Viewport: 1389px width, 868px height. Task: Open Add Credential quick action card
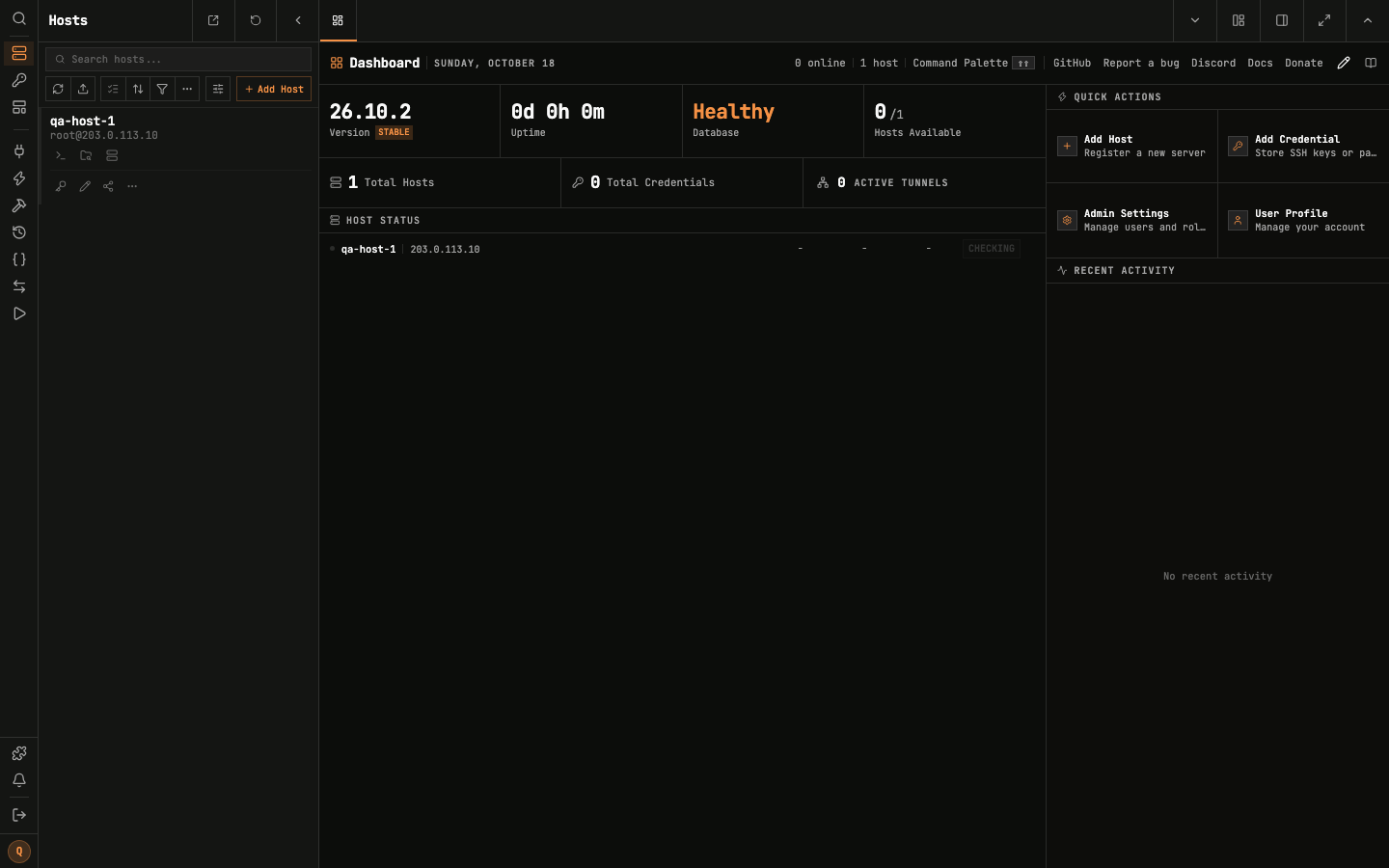tap(1303, 146)
